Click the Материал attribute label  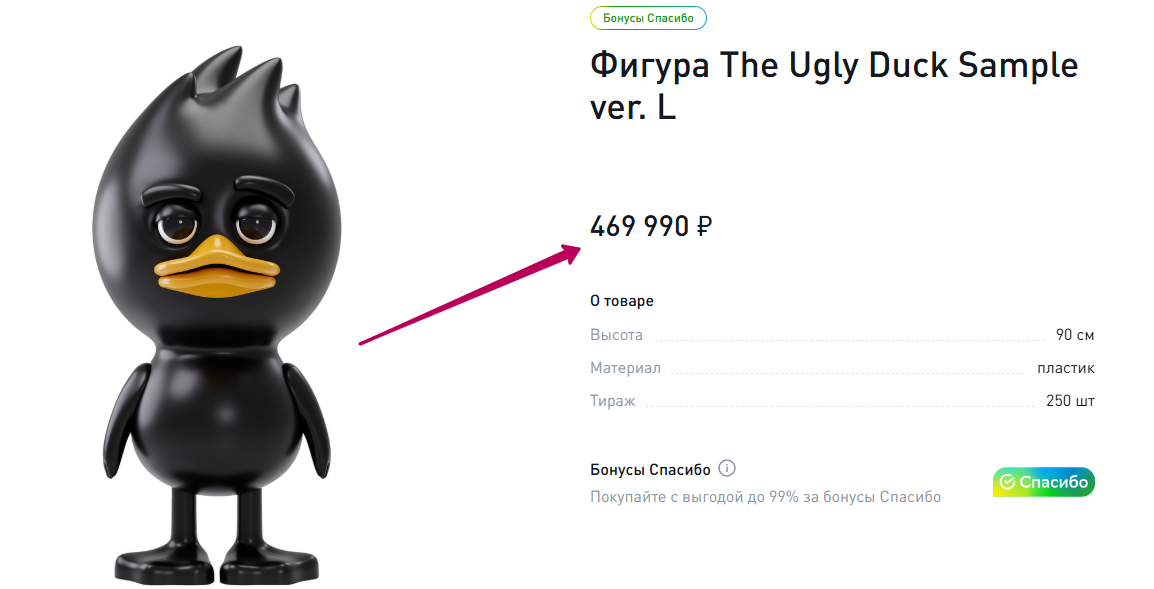[626, 368]
